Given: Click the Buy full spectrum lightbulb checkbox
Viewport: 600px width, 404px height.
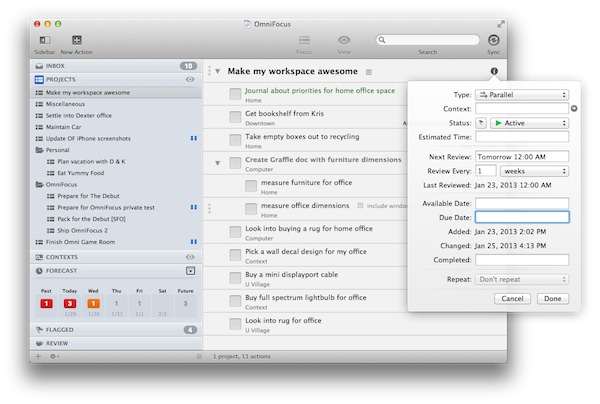Looking at the screenshot, I should pyautogui.click(x=235, y=300).
